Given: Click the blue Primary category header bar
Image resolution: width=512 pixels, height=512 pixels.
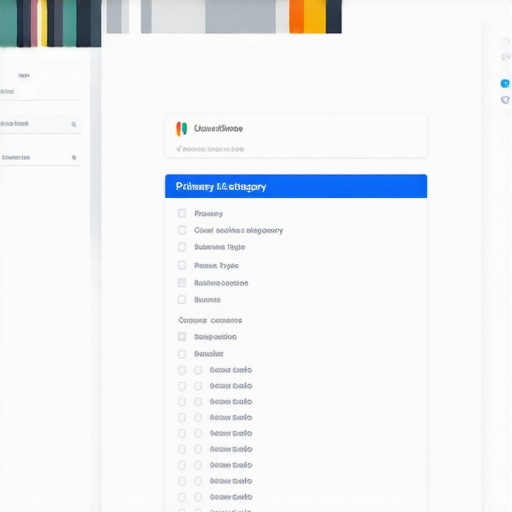Looking at the screenshot, I should [296, 186].
